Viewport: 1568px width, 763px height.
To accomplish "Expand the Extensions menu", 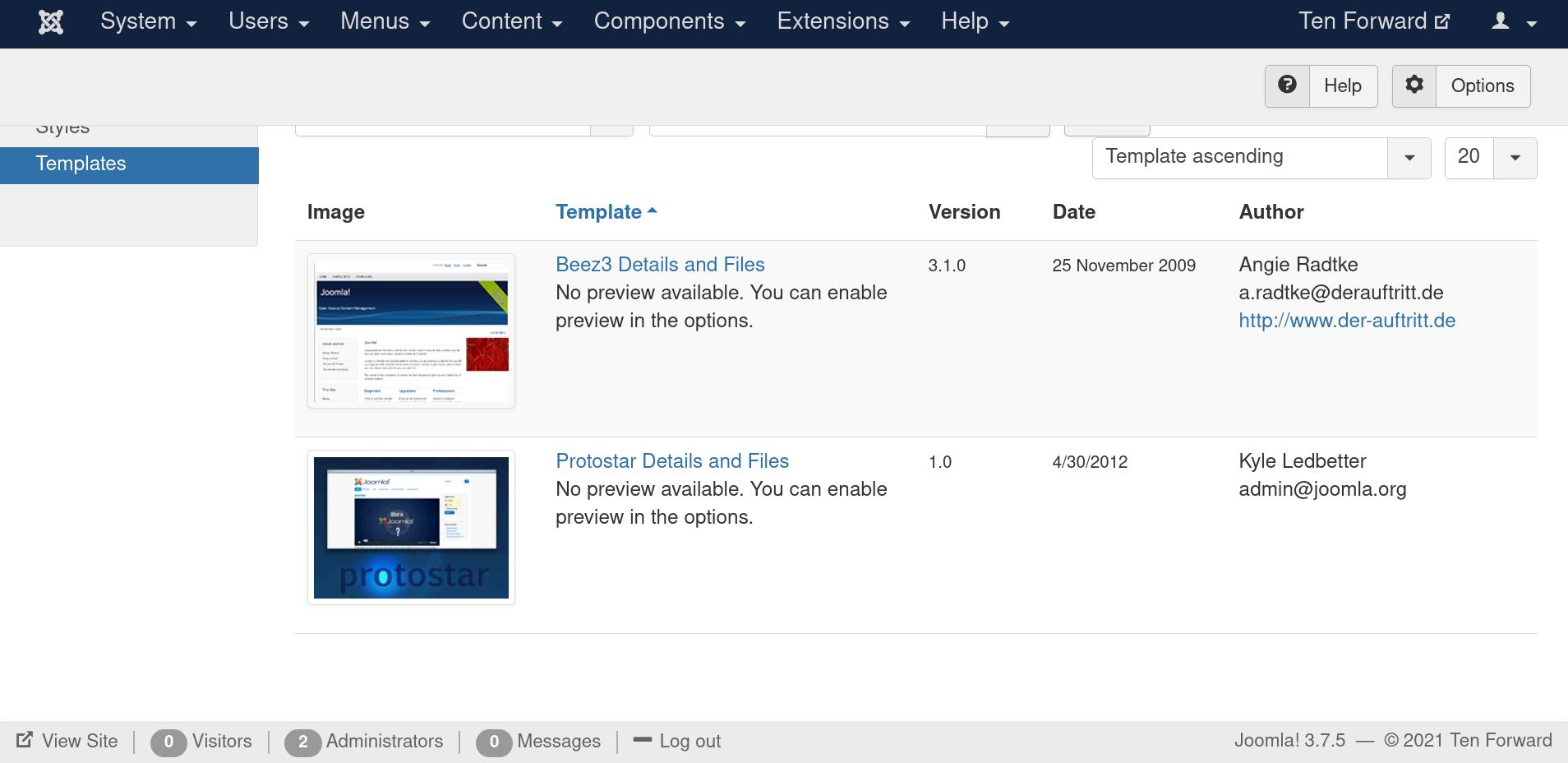I will pos(843,22).
